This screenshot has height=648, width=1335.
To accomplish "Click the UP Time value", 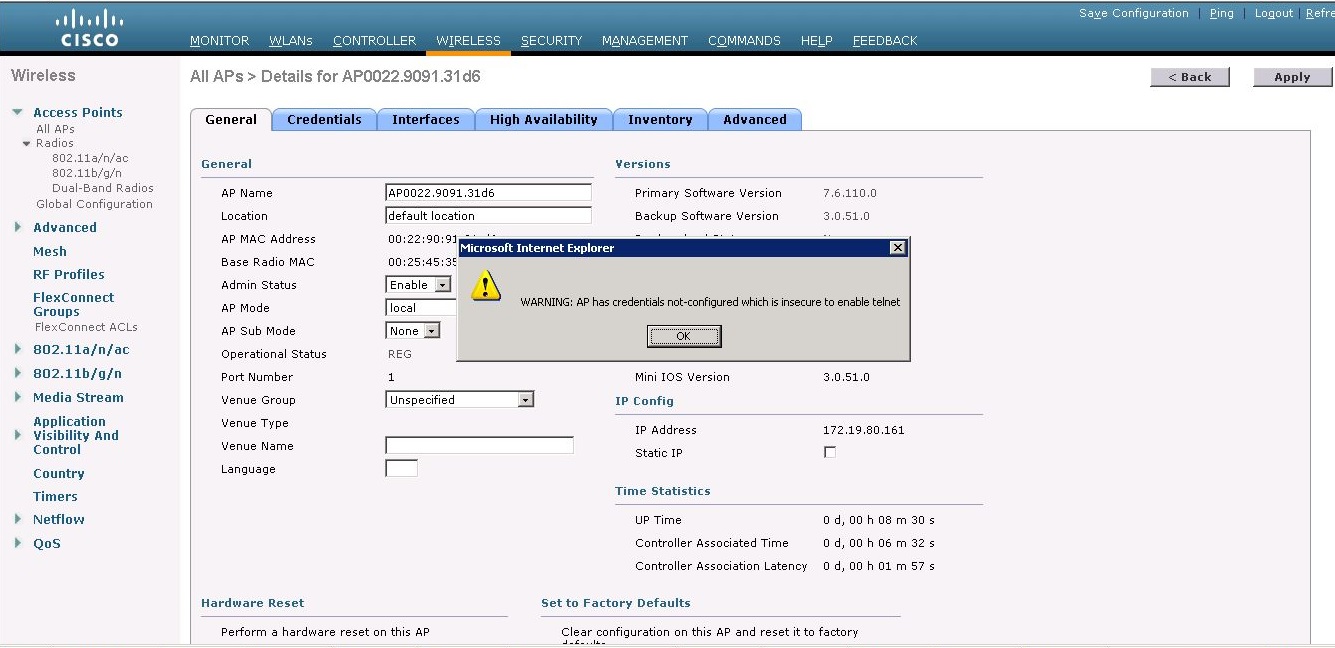I will point(879,520).
